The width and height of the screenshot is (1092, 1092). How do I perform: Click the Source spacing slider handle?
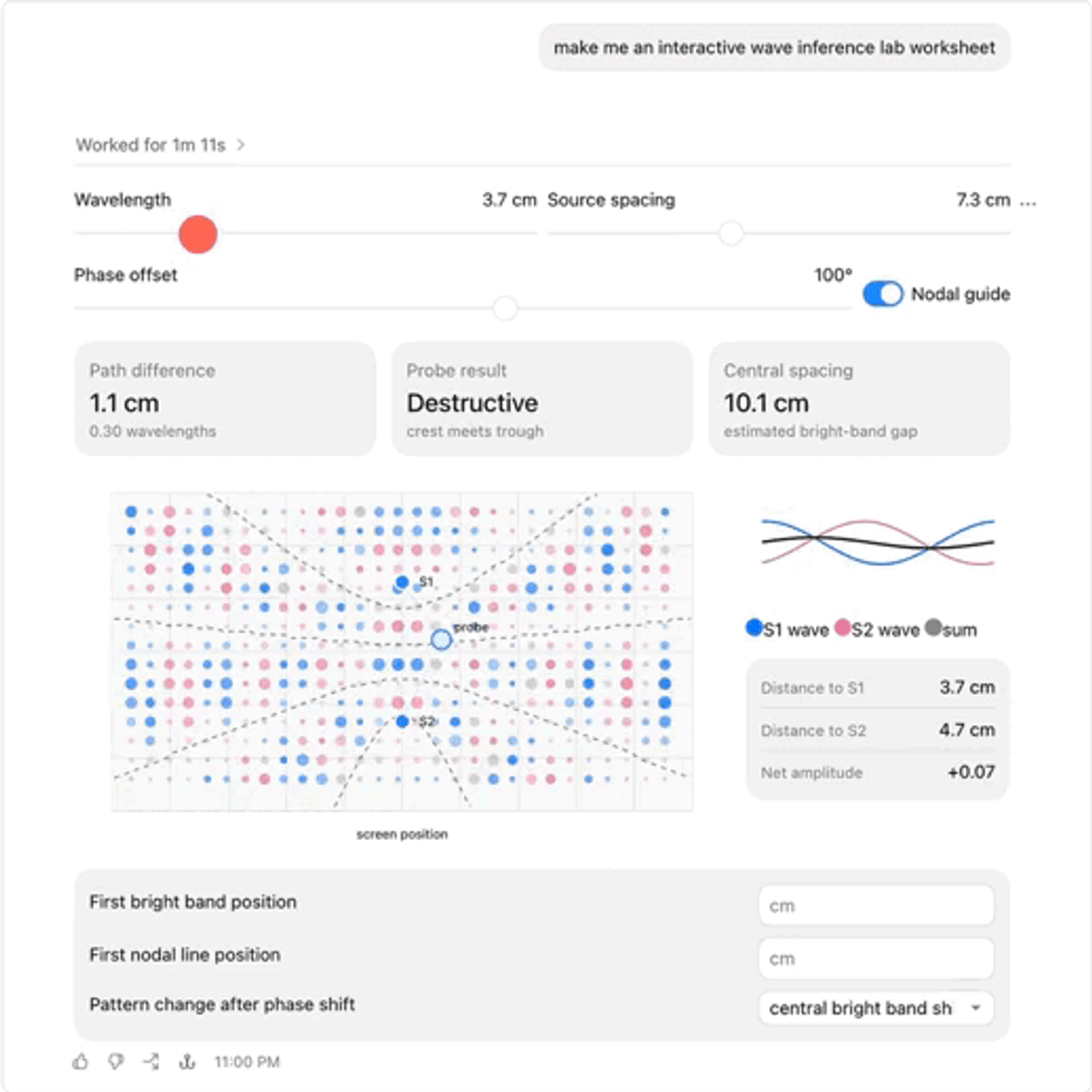click(x=731, y=234)
